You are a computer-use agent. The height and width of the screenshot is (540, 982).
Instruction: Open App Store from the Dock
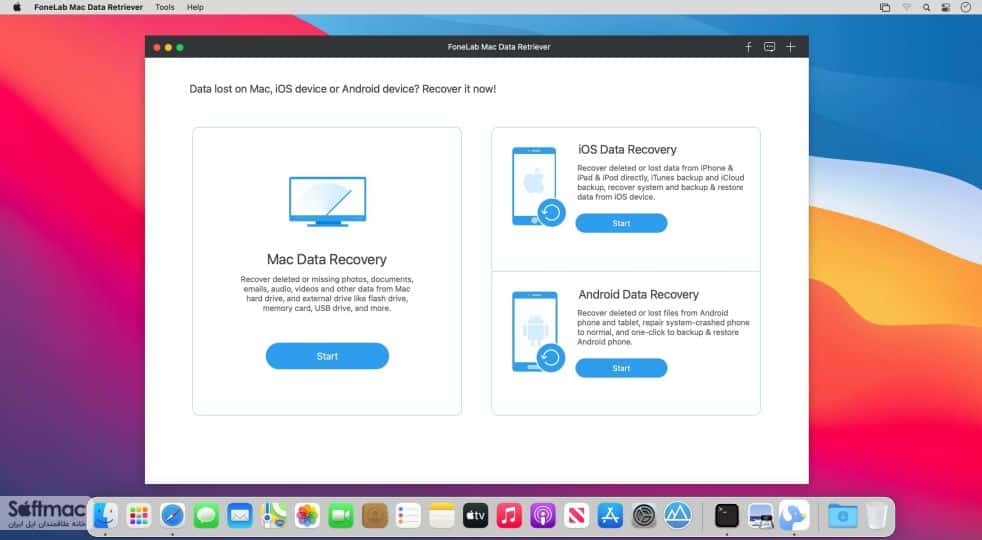(610, 516)
